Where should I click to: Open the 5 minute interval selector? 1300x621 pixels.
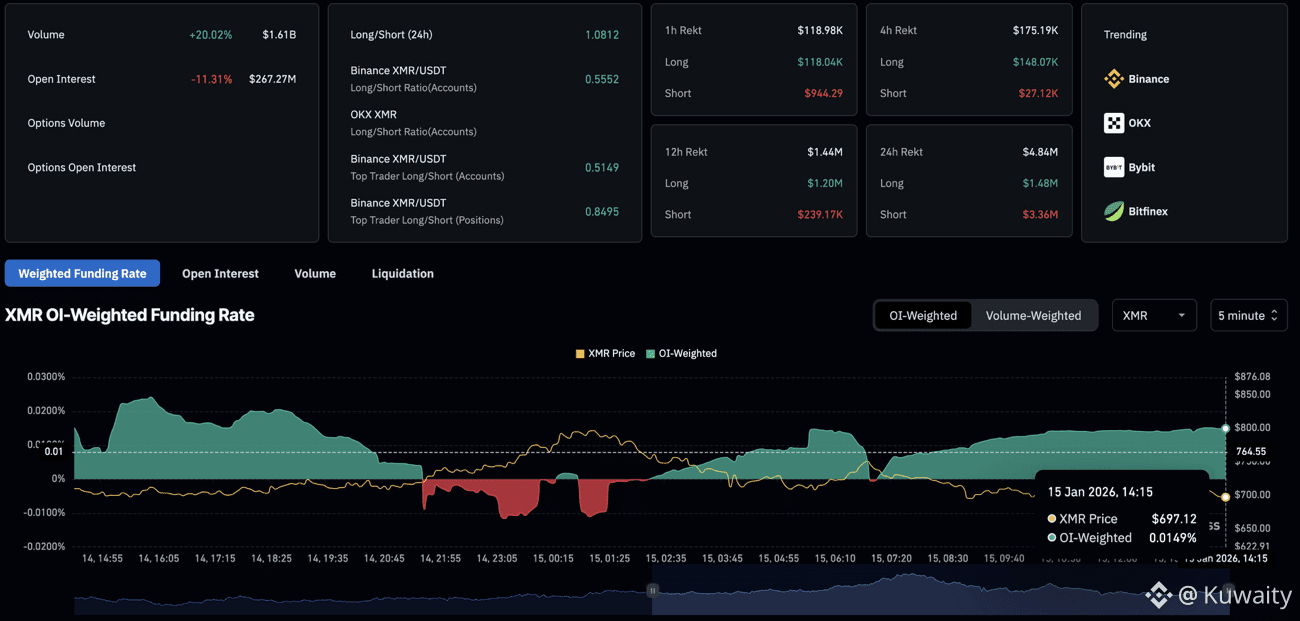(1247, 315)
